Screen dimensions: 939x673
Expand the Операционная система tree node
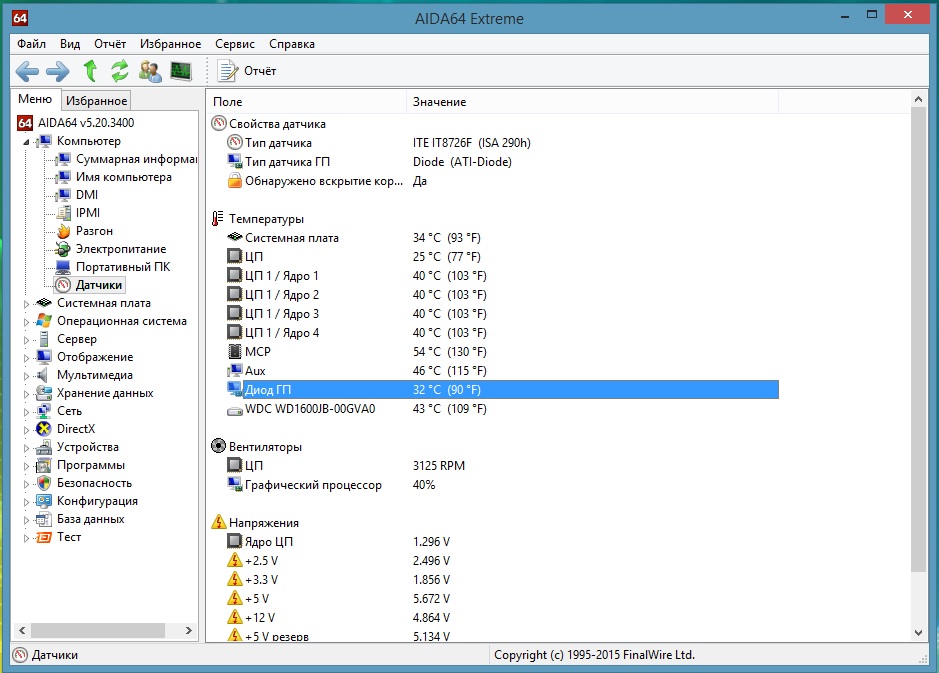[x=27, y=321]
